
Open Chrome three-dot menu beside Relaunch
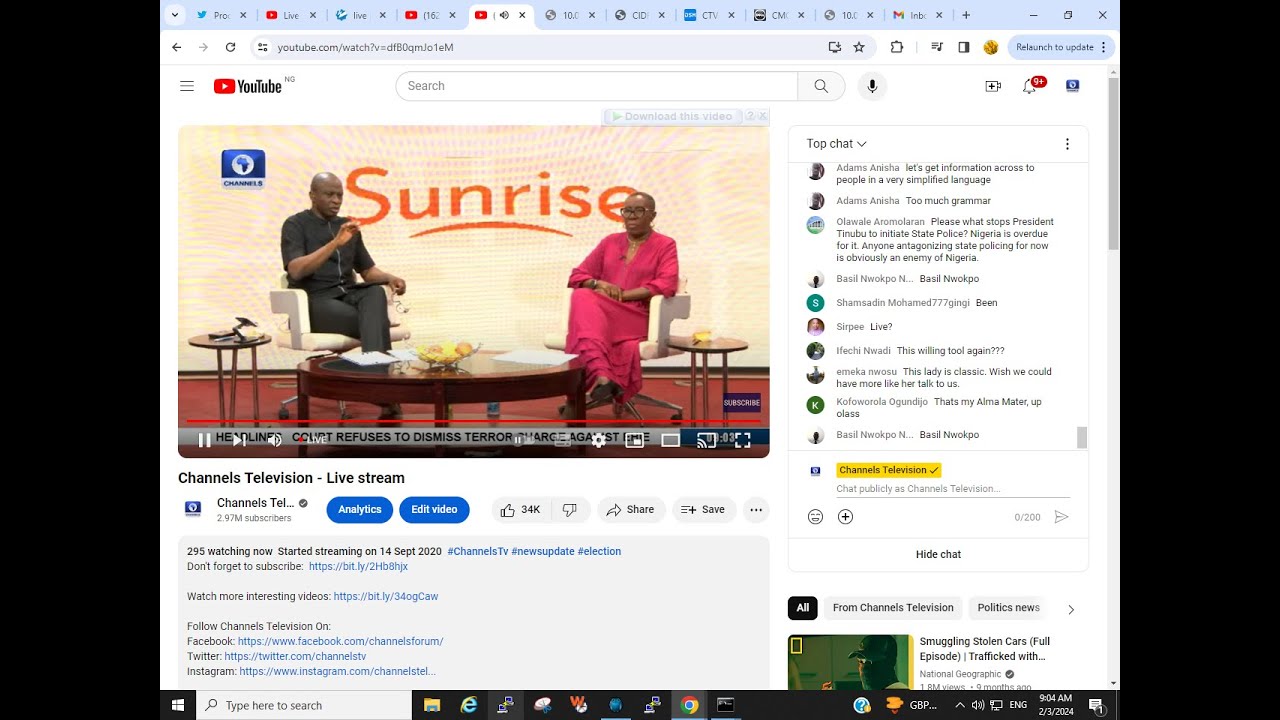1104,47
